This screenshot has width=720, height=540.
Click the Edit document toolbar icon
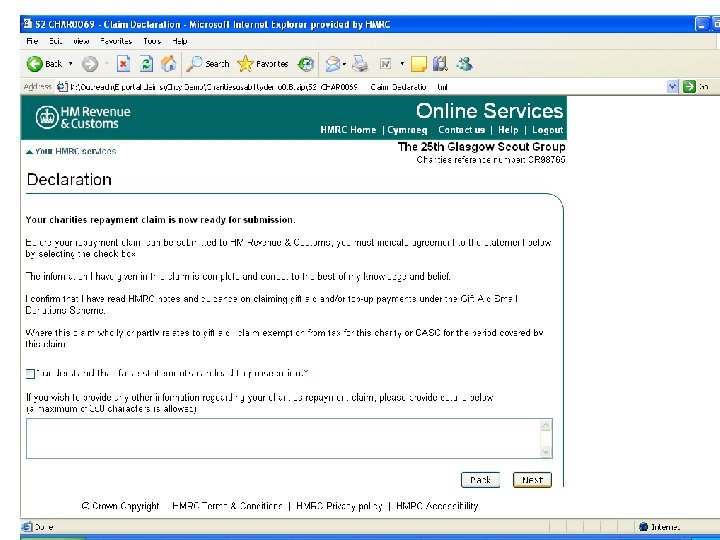(x=386, y=64)
